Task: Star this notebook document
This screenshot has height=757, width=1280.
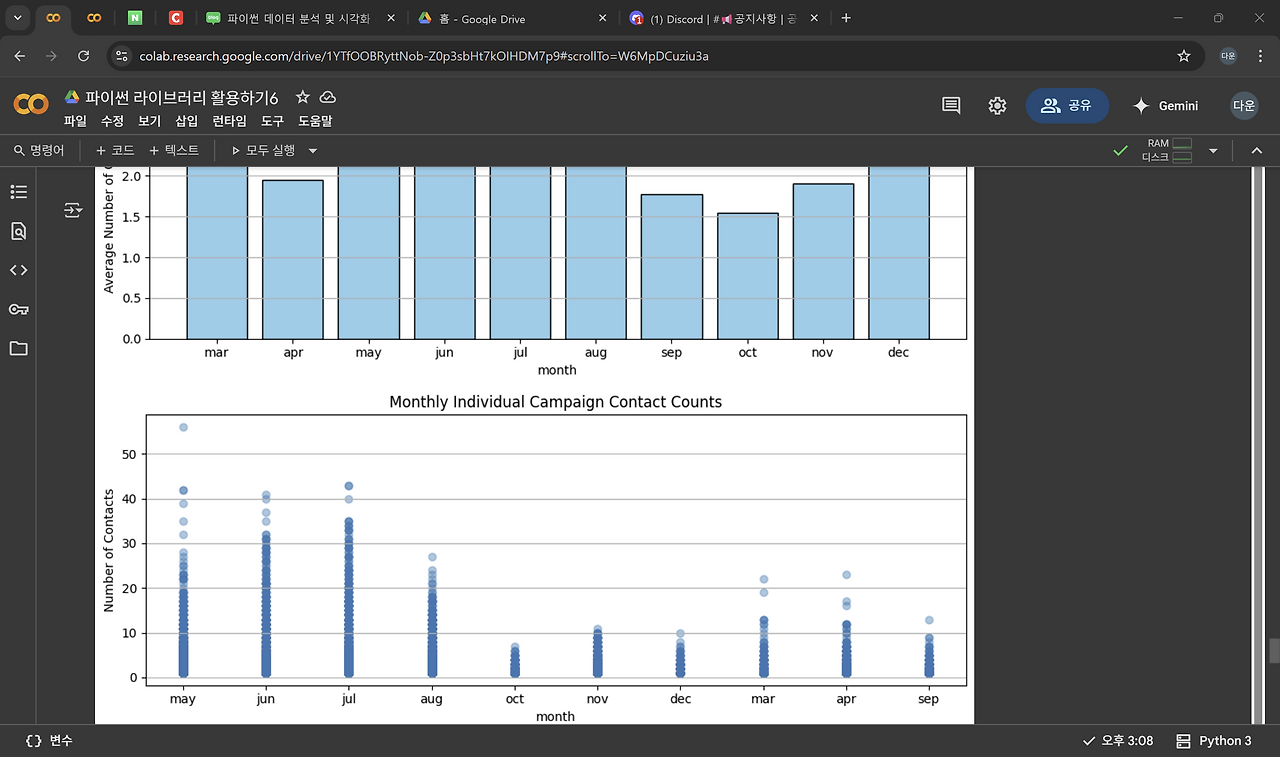Action: click(302, 97)
